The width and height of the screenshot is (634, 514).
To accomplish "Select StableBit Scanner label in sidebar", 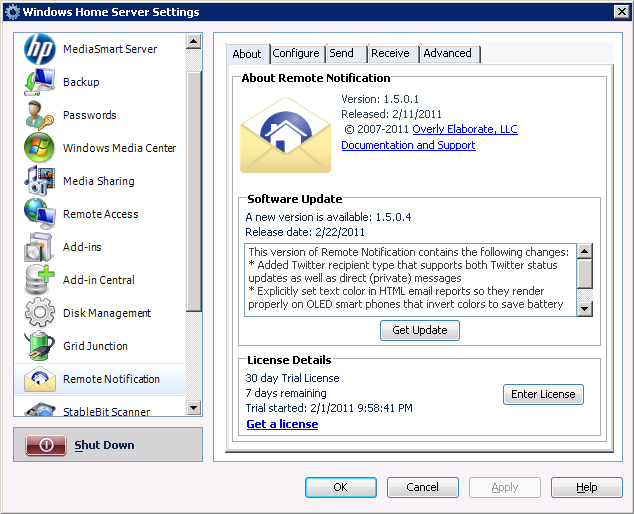I will pyautogui.click(x=106, y=412).
